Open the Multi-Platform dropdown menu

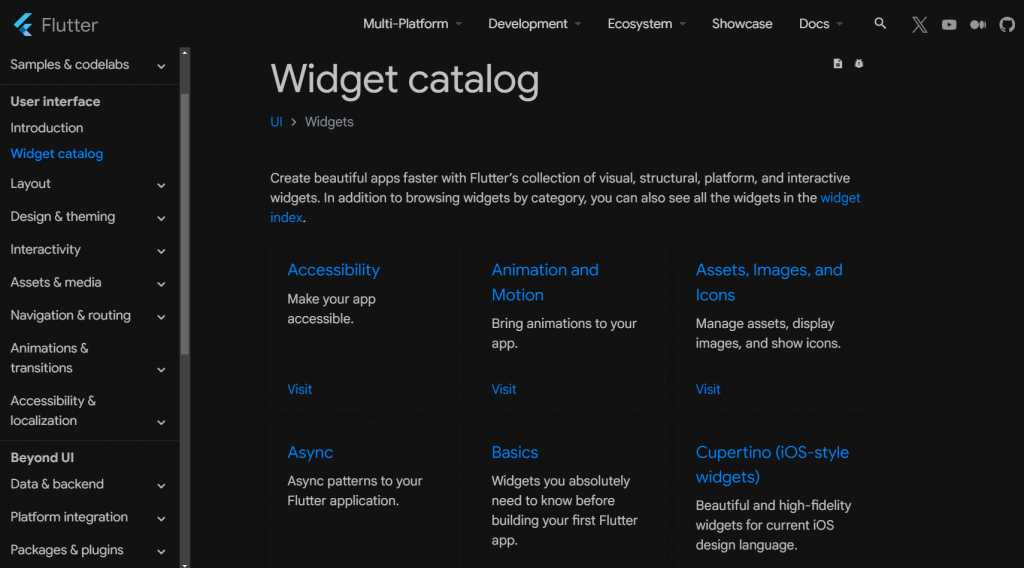tap(412, 24)
